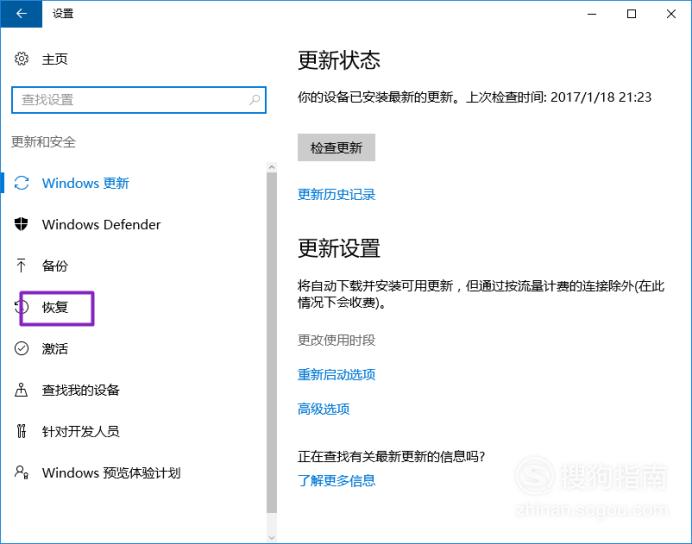Open 针对开发人员 section
This screenshot has height=544, width=692.
pos(81,431)
